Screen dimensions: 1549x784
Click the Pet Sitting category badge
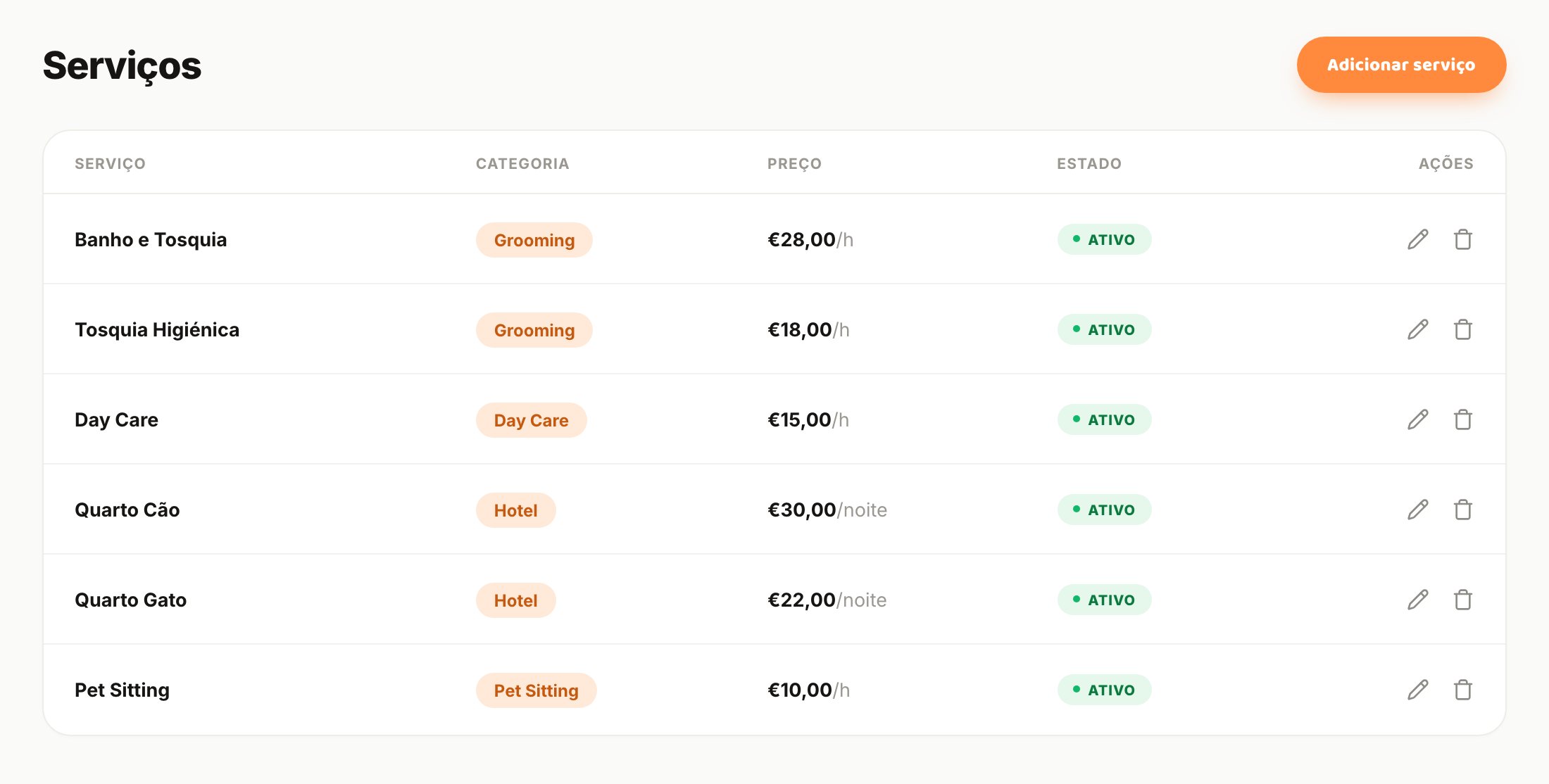pyautogui.click(x=537, y=690)
